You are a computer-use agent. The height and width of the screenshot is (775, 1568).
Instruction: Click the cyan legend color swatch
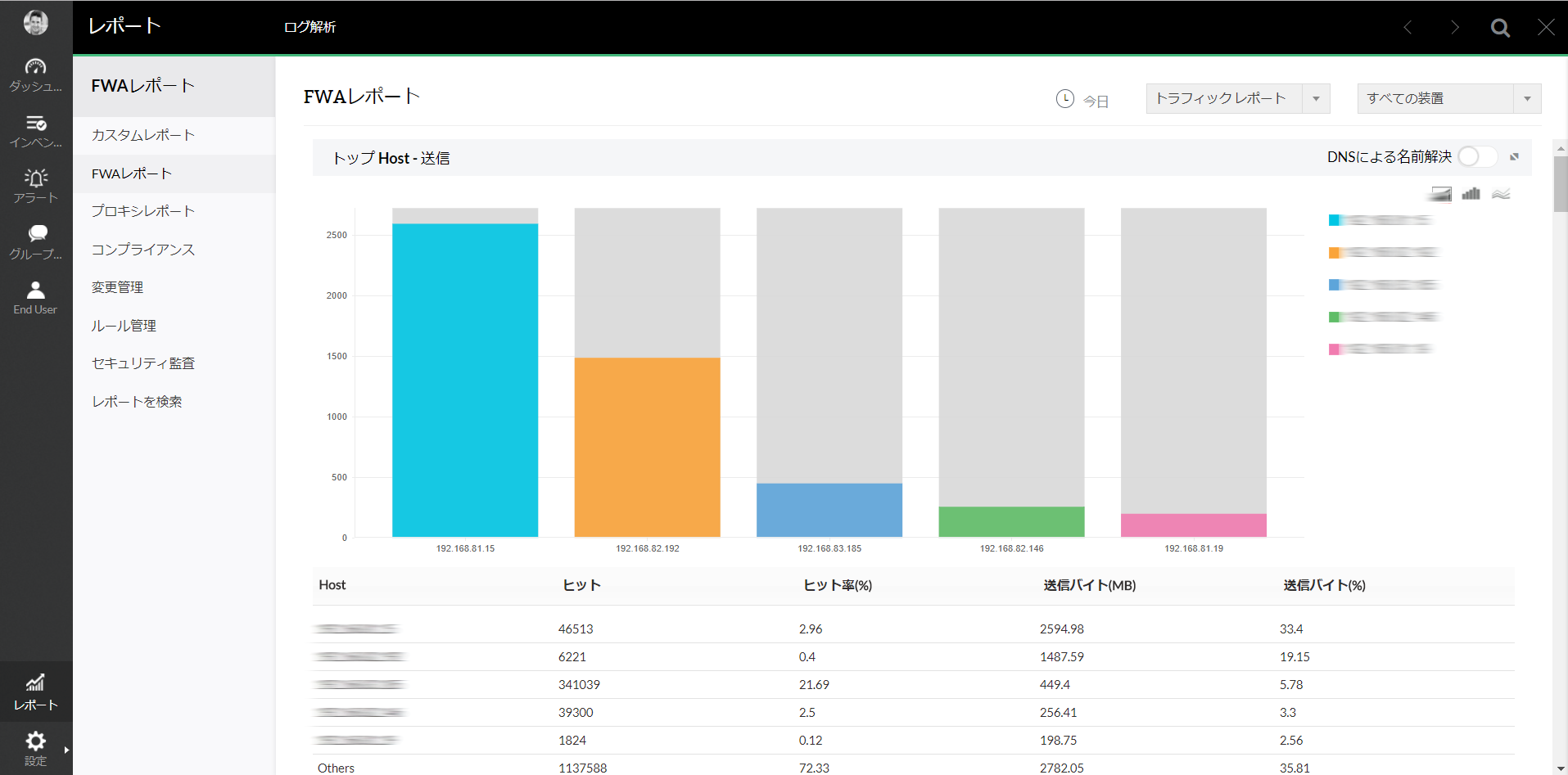coord(1334,220)
